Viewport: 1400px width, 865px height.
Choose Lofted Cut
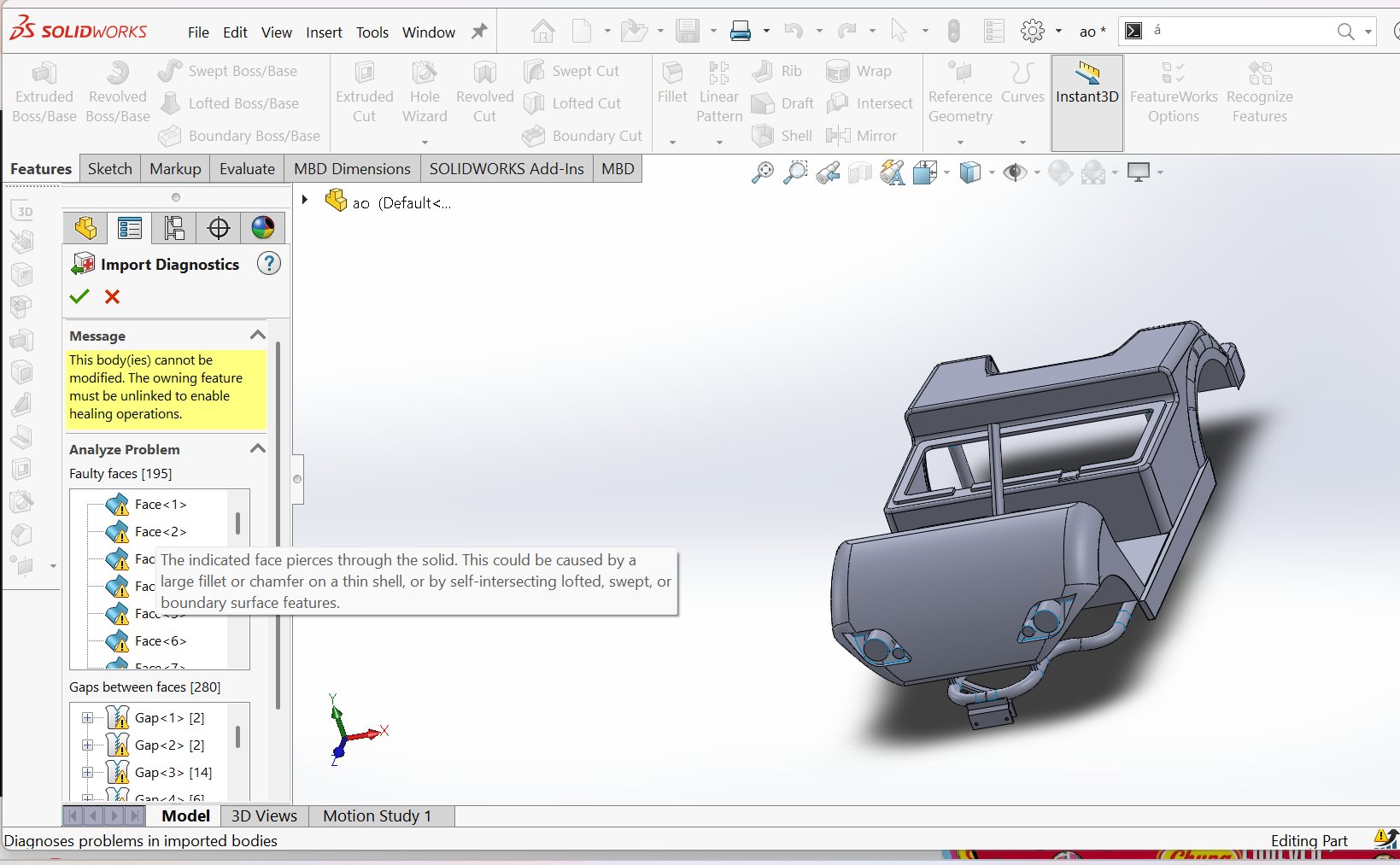pos(572,103)
